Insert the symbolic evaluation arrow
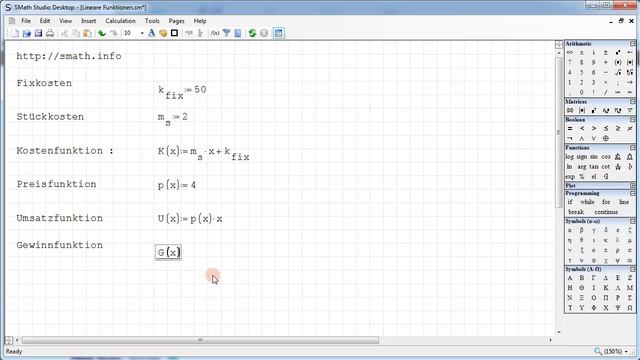The image size is (640, 360). point(630,82)
